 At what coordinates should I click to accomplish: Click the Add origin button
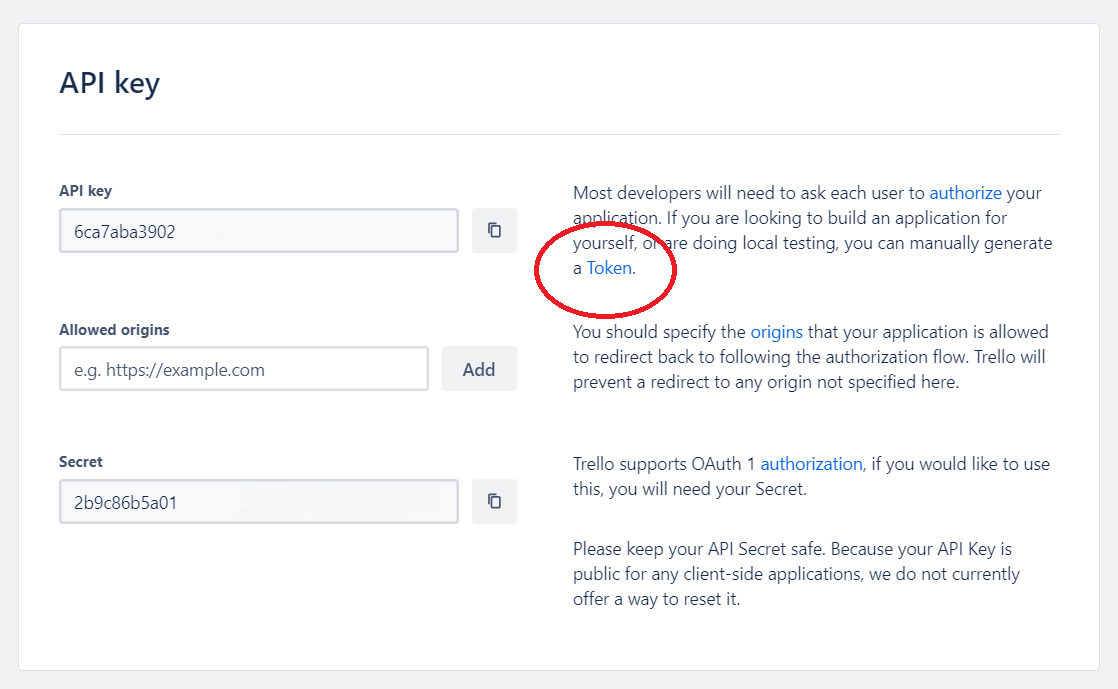point(479,369)
